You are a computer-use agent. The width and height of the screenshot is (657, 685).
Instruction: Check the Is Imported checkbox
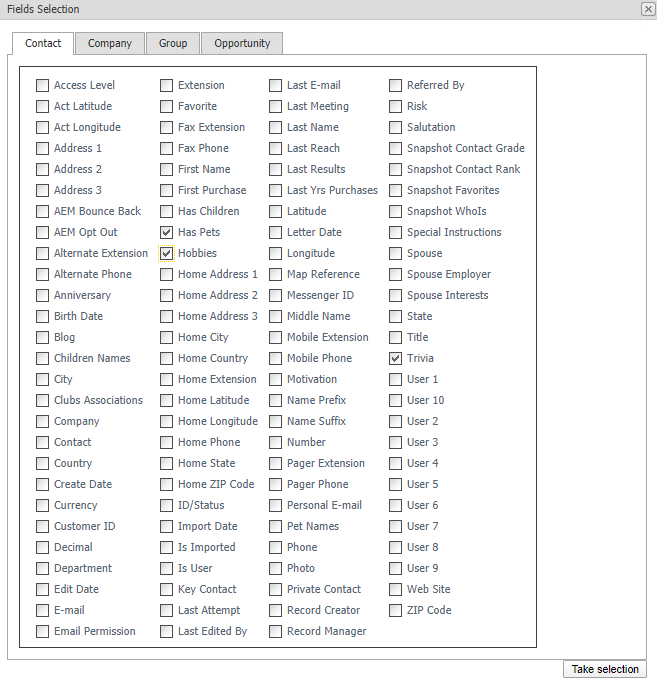coord(166,547)
